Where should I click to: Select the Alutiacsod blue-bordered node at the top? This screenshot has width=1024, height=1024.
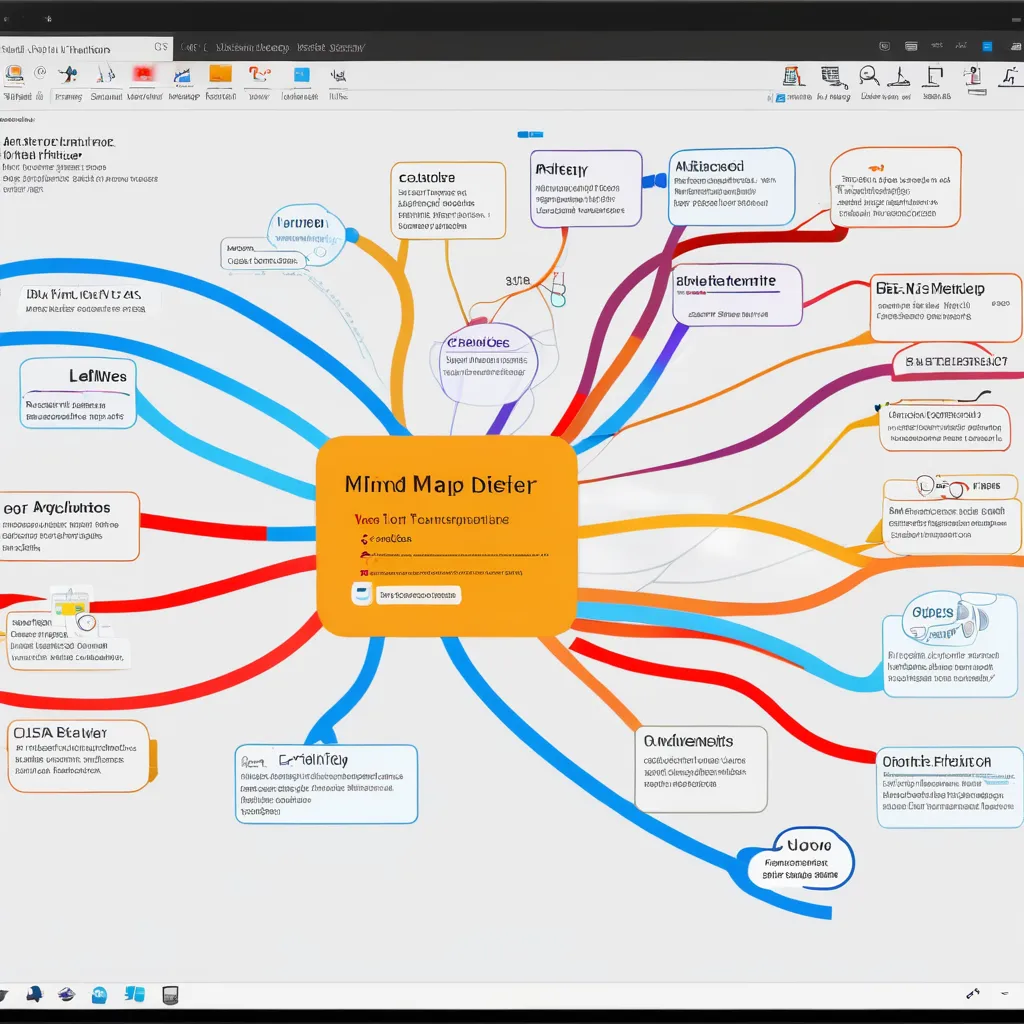[x=731, y=187]
